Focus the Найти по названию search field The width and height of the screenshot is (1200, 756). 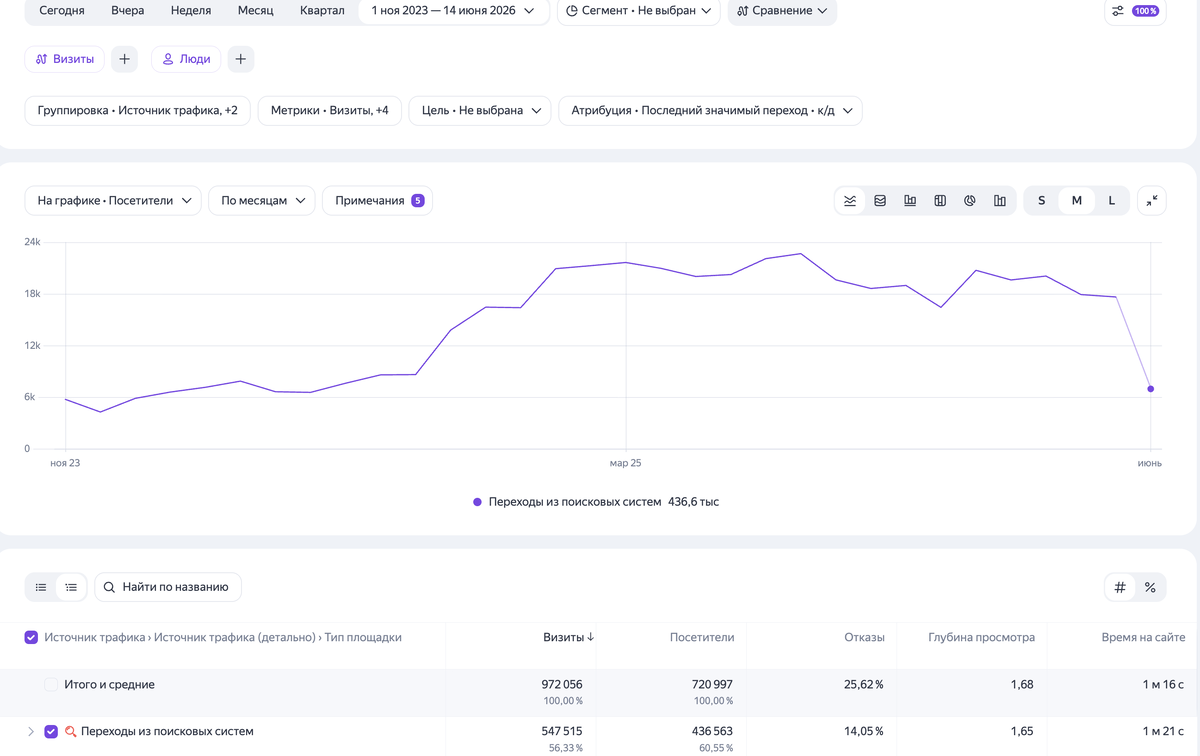point(168,587)
